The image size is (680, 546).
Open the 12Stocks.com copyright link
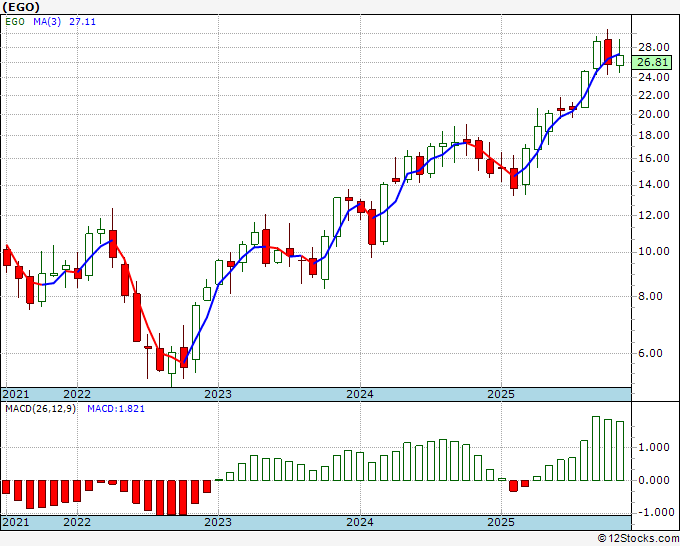click(x=638, y=539)
